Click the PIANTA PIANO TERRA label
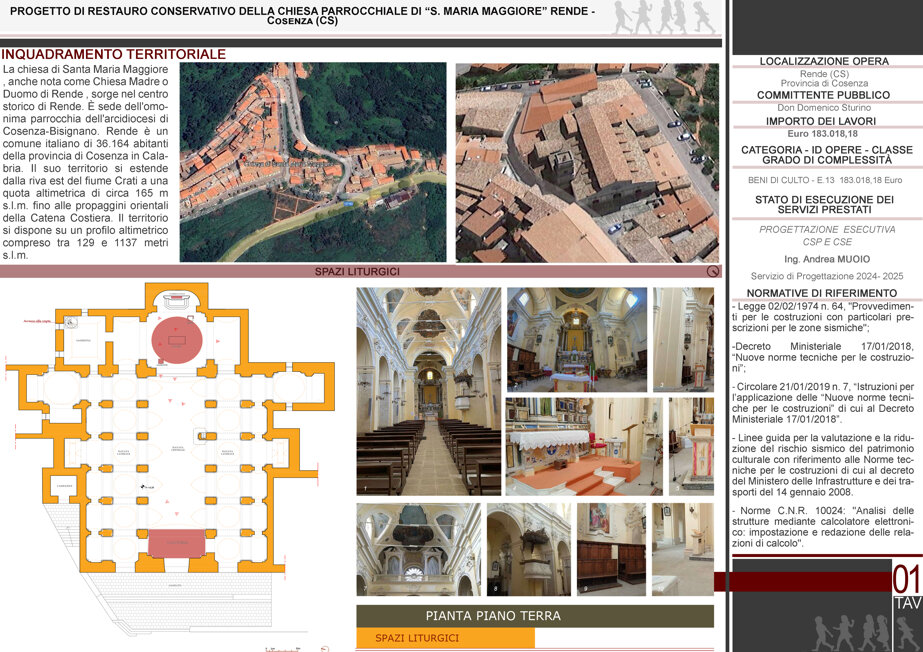The width and height of the screenshot is (923, 652). pos(493,616)
